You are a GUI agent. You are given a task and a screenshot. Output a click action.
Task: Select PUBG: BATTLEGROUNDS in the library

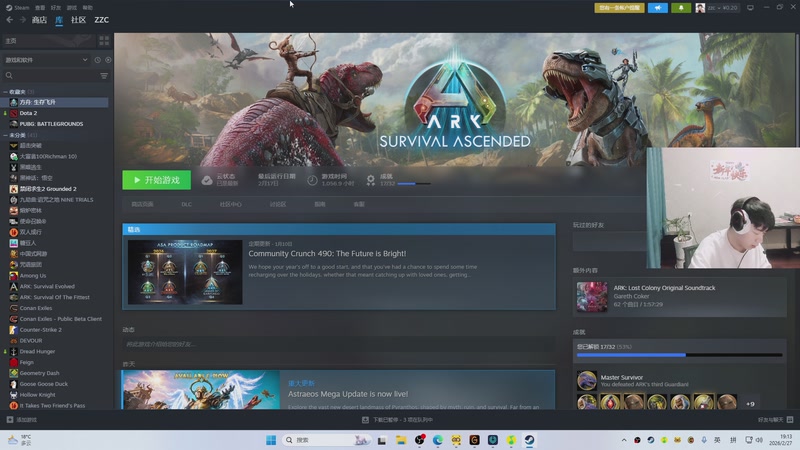coord(51,124)
